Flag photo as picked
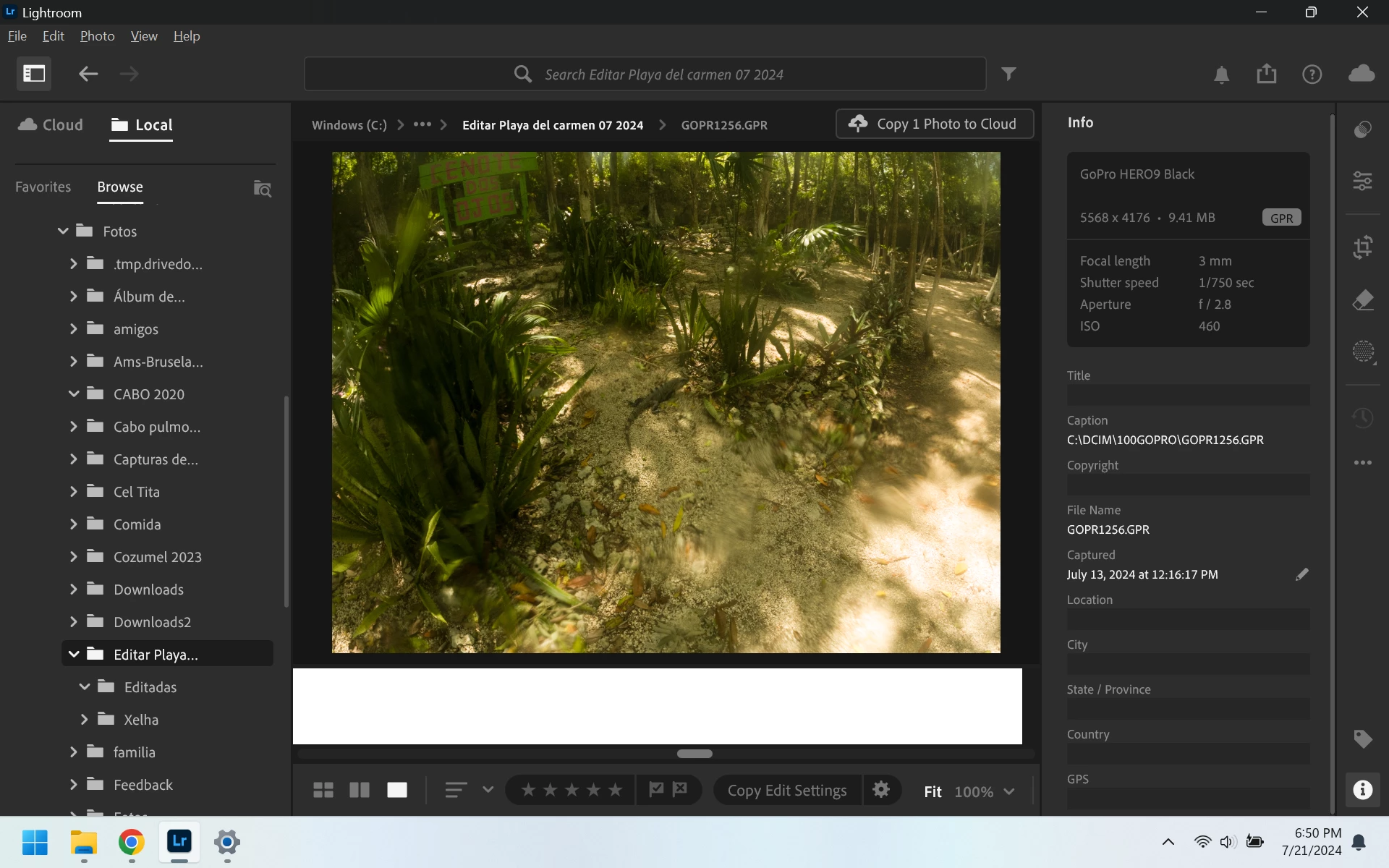 pyautogui.click(x=656, y=790)
